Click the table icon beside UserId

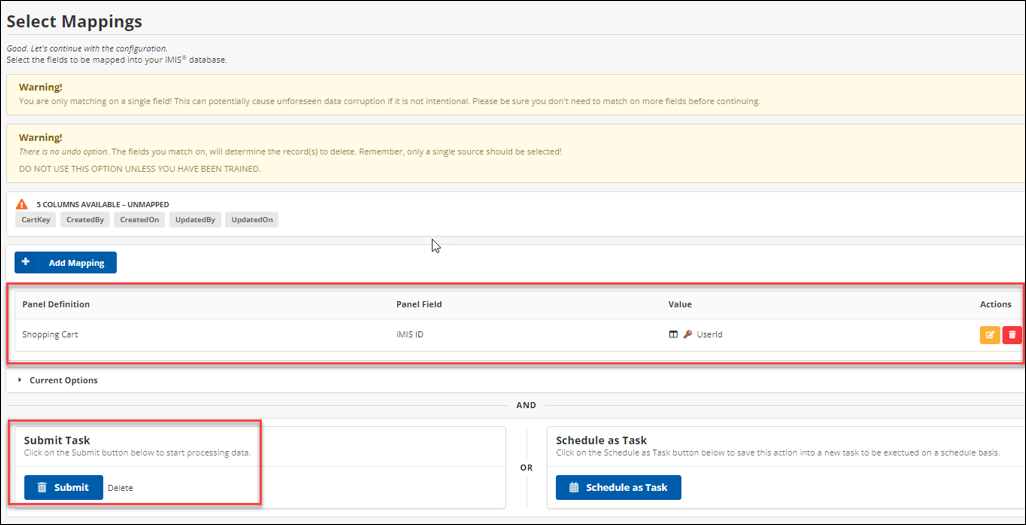click(673, 334)
